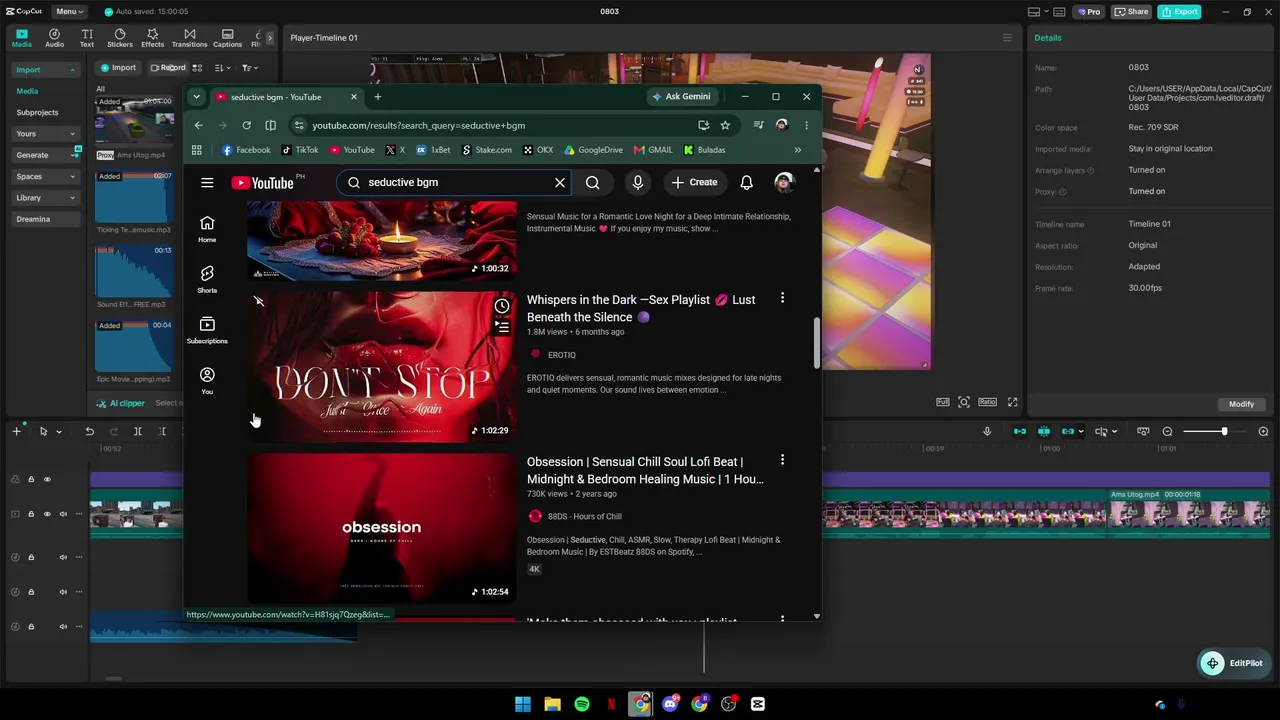Lock the bottom audio track

point(31,626)
